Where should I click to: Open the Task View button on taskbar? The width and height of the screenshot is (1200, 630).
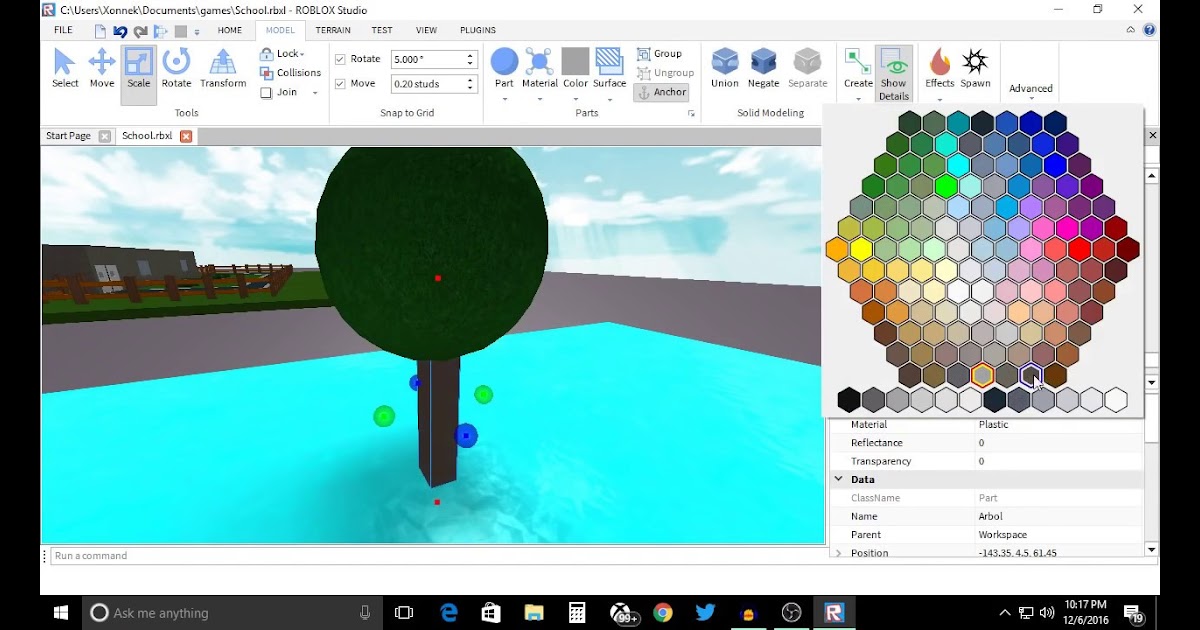point(404,612)
